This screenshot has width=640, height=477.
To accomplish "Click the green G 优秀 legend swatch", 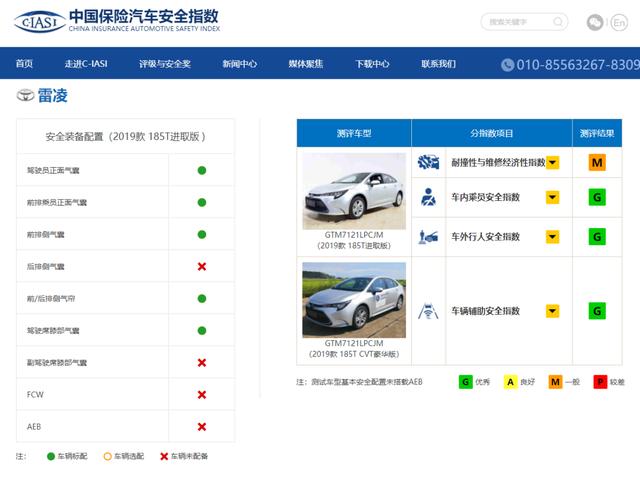I will click(x=465, y=382).
